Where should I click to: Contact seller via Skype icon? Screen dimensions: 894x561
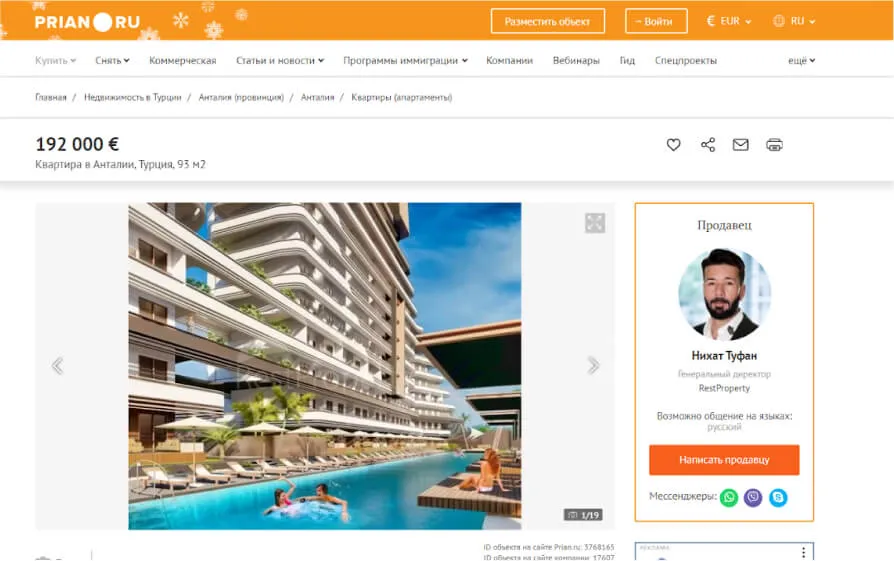pos(778,497)
